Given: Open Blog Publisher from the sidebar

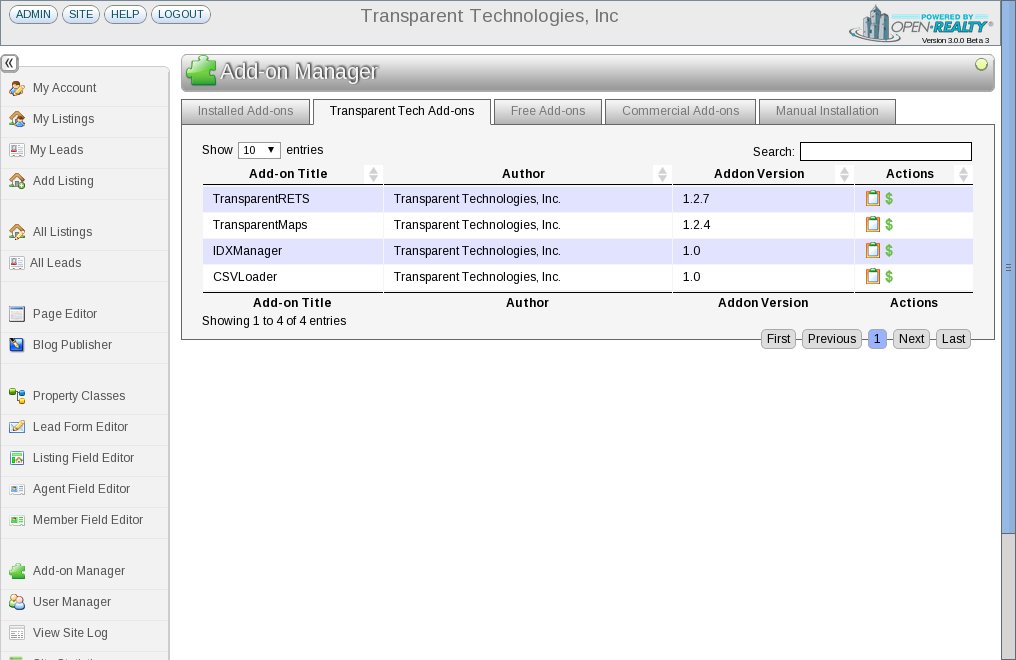Looking at the screenshot, I should click(x=72, y=345).
